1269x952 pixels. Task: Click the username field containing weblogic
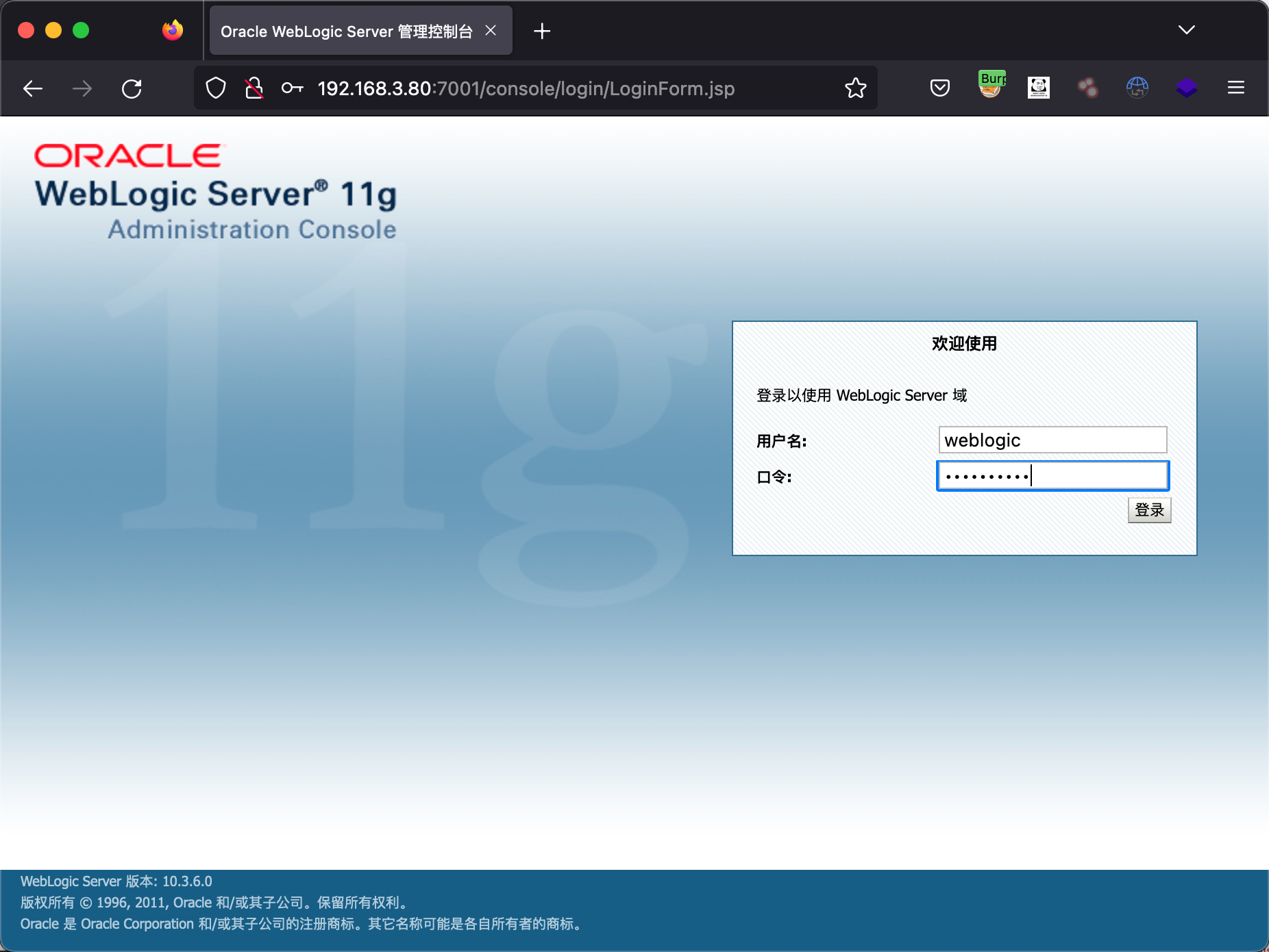(1052, 440)
